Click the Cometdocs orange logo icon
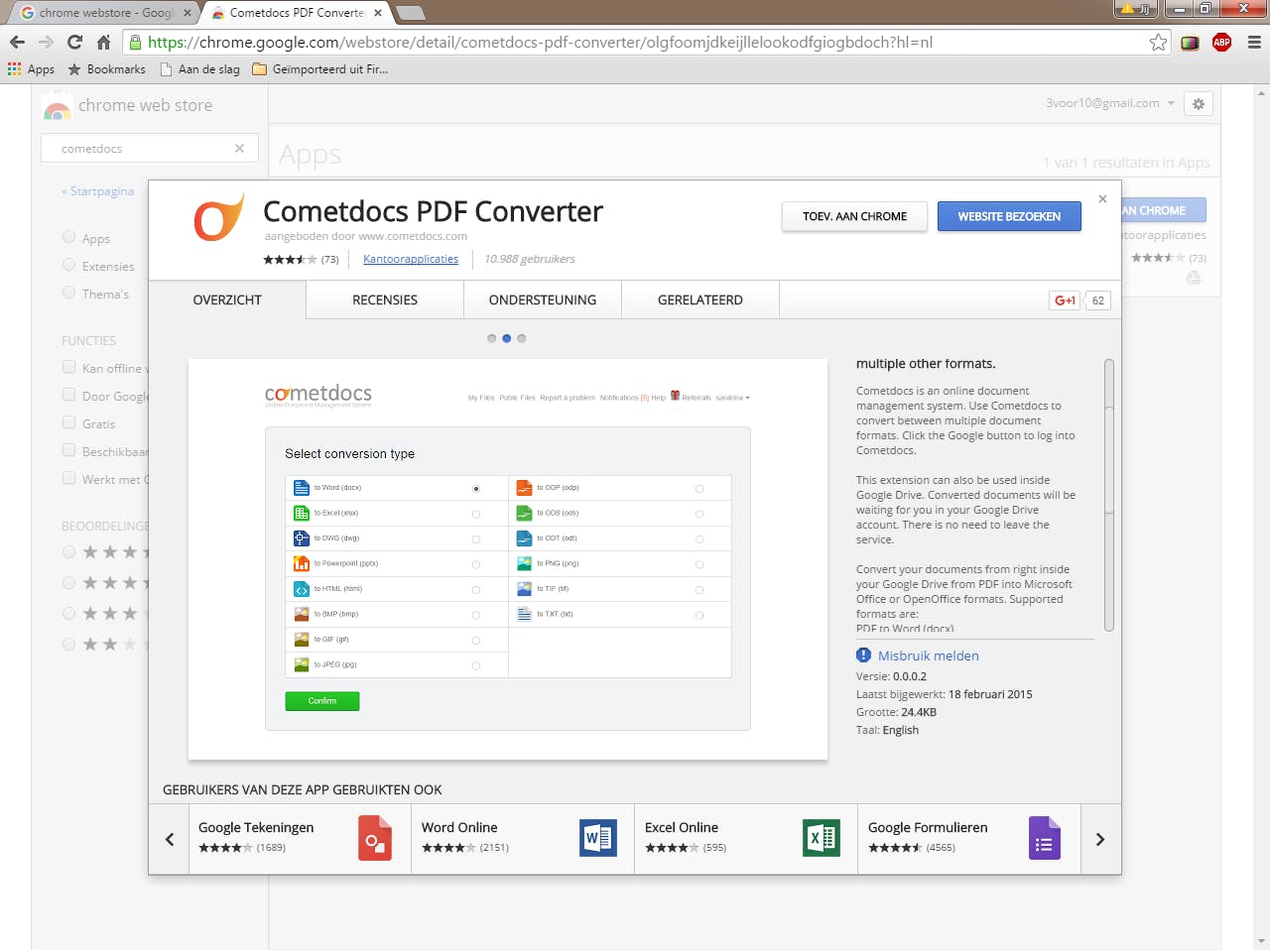This screenshot has height=952, width=1270. pyautogui.click(x=218, y=217)
